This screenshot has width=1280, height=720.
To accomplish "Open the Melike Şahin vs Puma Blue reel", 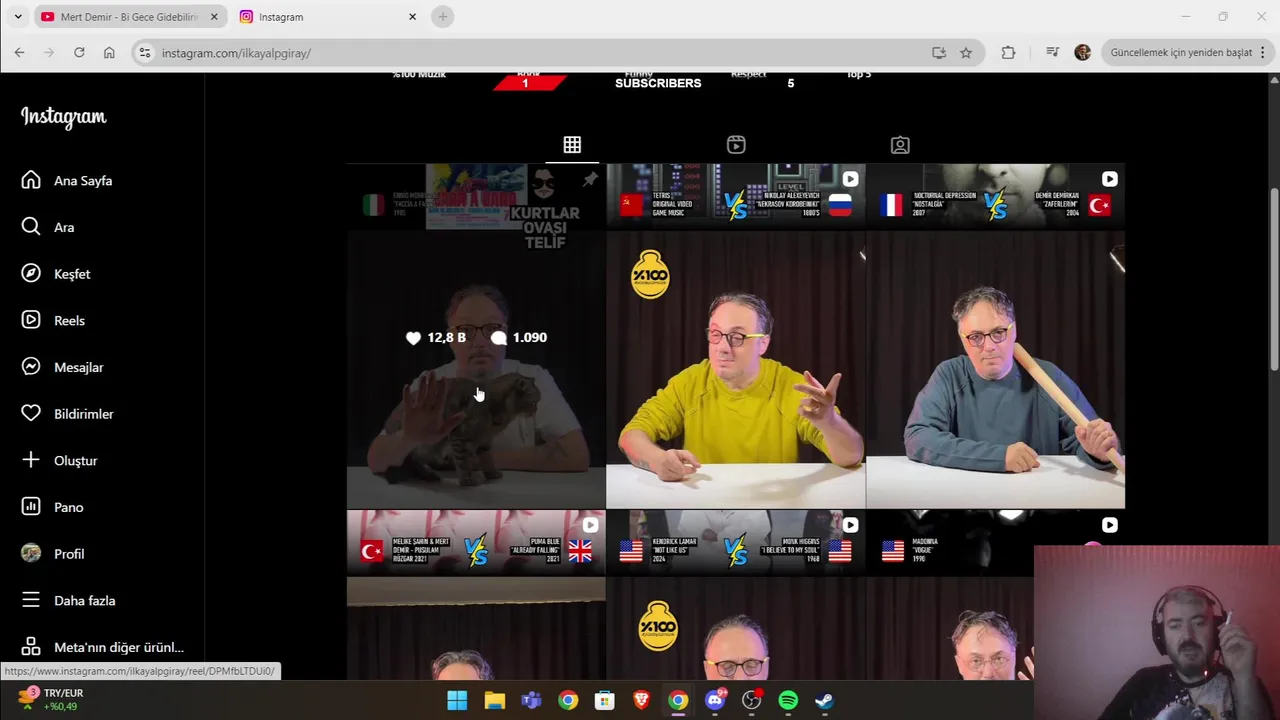I will (476, 595).
